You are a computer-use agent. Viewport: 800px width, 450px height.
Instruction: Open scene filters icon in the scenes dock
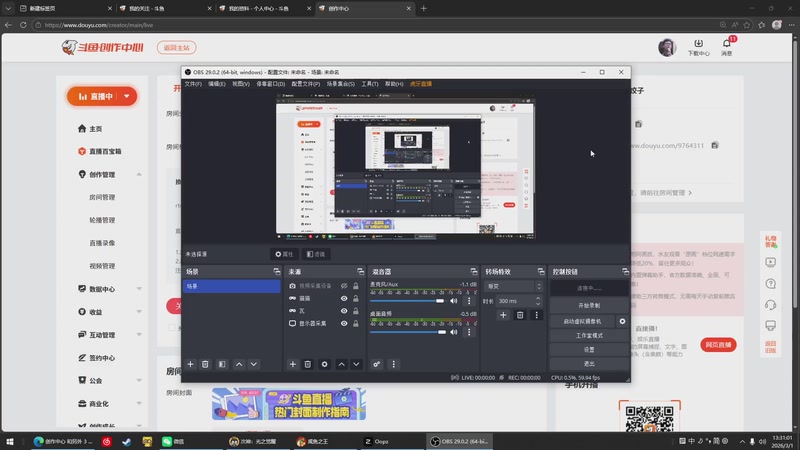pyautogui.click(x=222, y=364)
